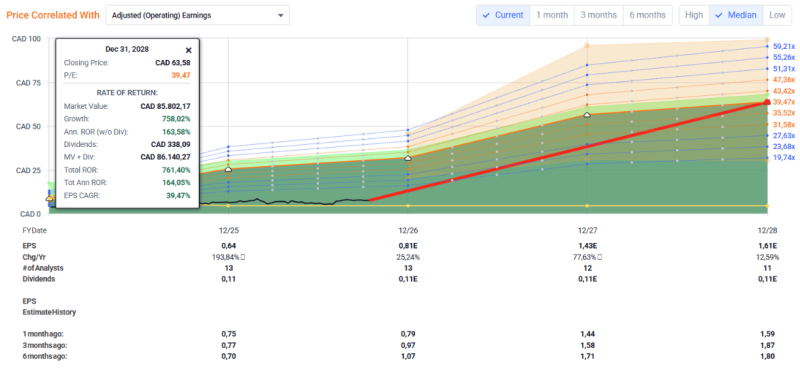This screenshot has height=373, width=800.
Task: Toggle the Current estimate option
Action: 503,15
